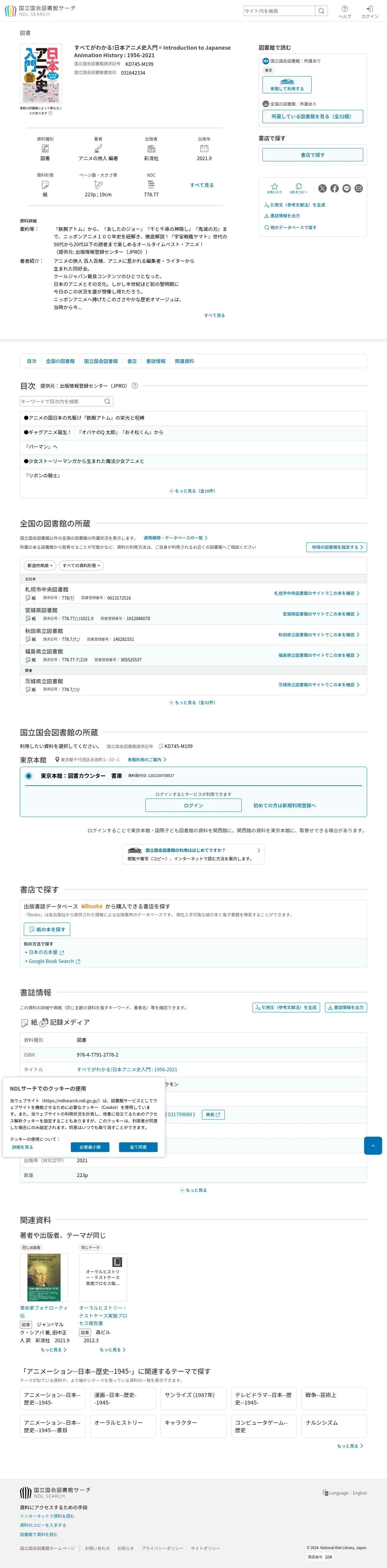Viewport: 387px width, 1568px height.
Task: Share the record on Facebook
Action: click(335, 188)
